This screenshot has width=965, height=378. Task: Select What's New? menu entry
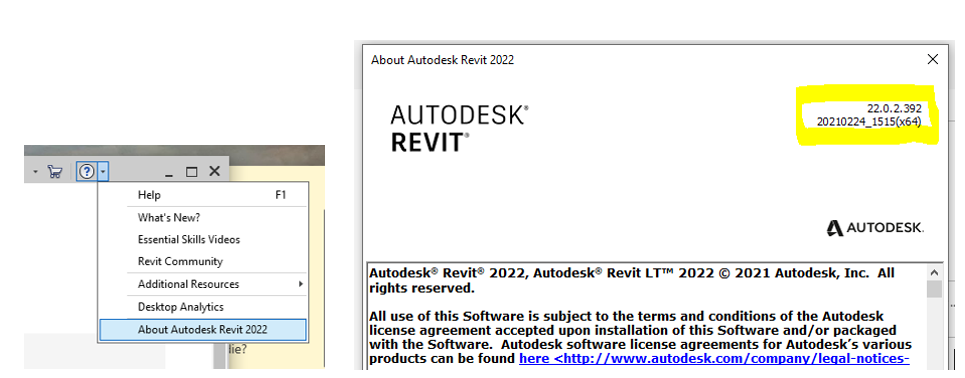coord(203,217)
